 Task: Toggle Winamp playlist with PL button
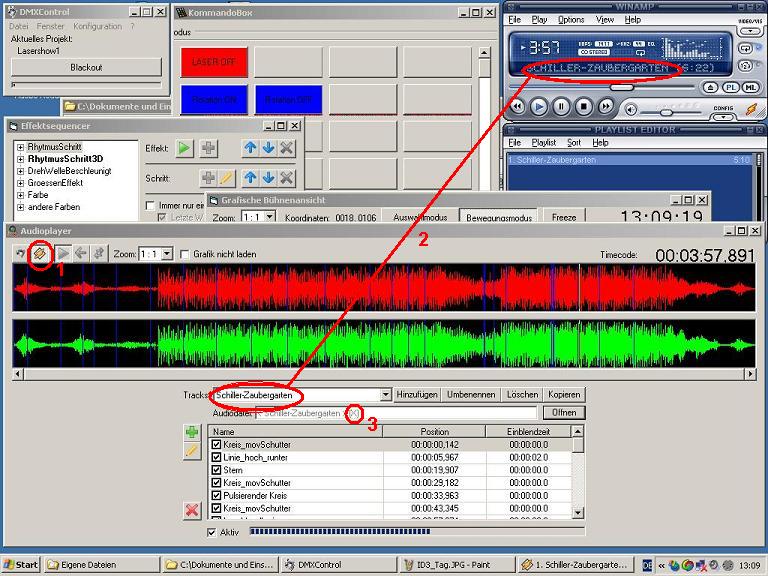(731, 88)
